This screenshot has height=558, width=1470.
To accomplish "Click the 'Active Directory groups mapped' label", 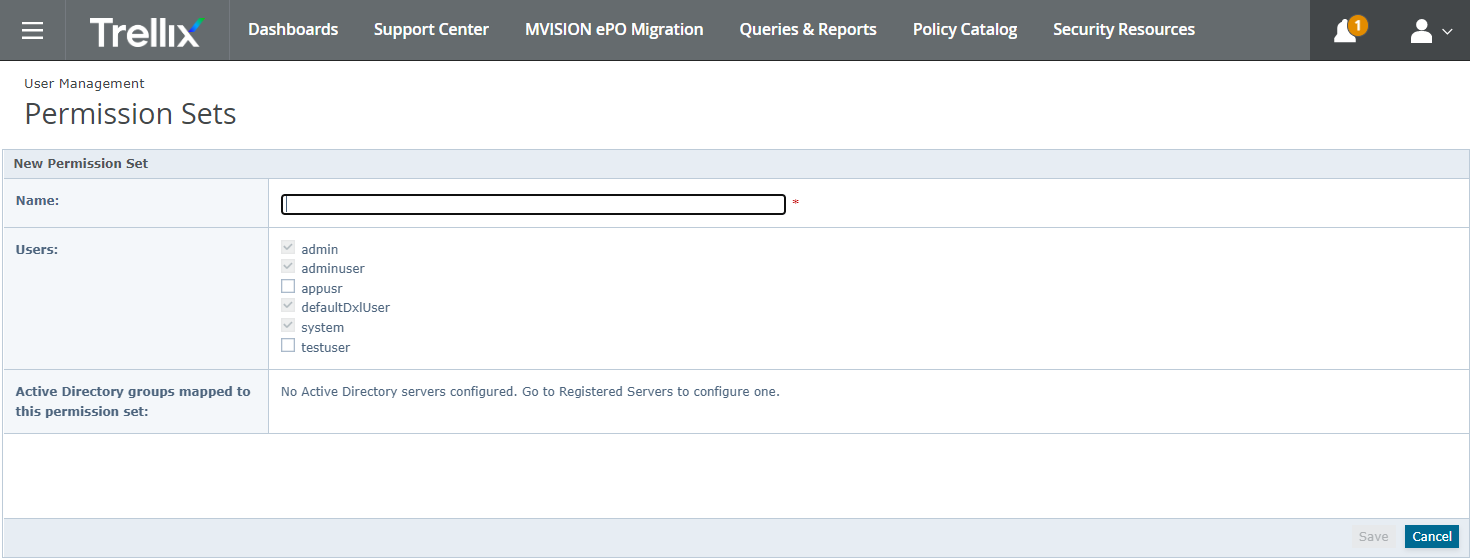I will 133,401.
